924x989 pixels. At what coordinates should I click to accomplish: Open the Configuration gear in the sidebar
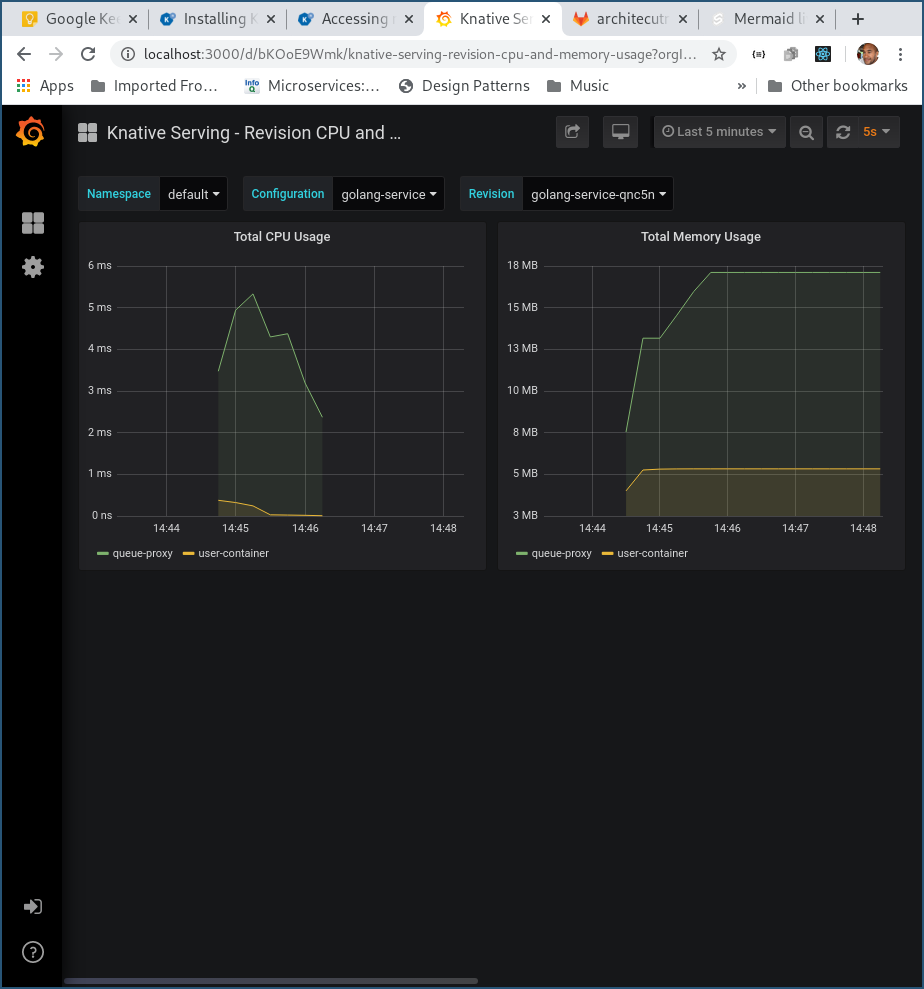coord(33,267)
